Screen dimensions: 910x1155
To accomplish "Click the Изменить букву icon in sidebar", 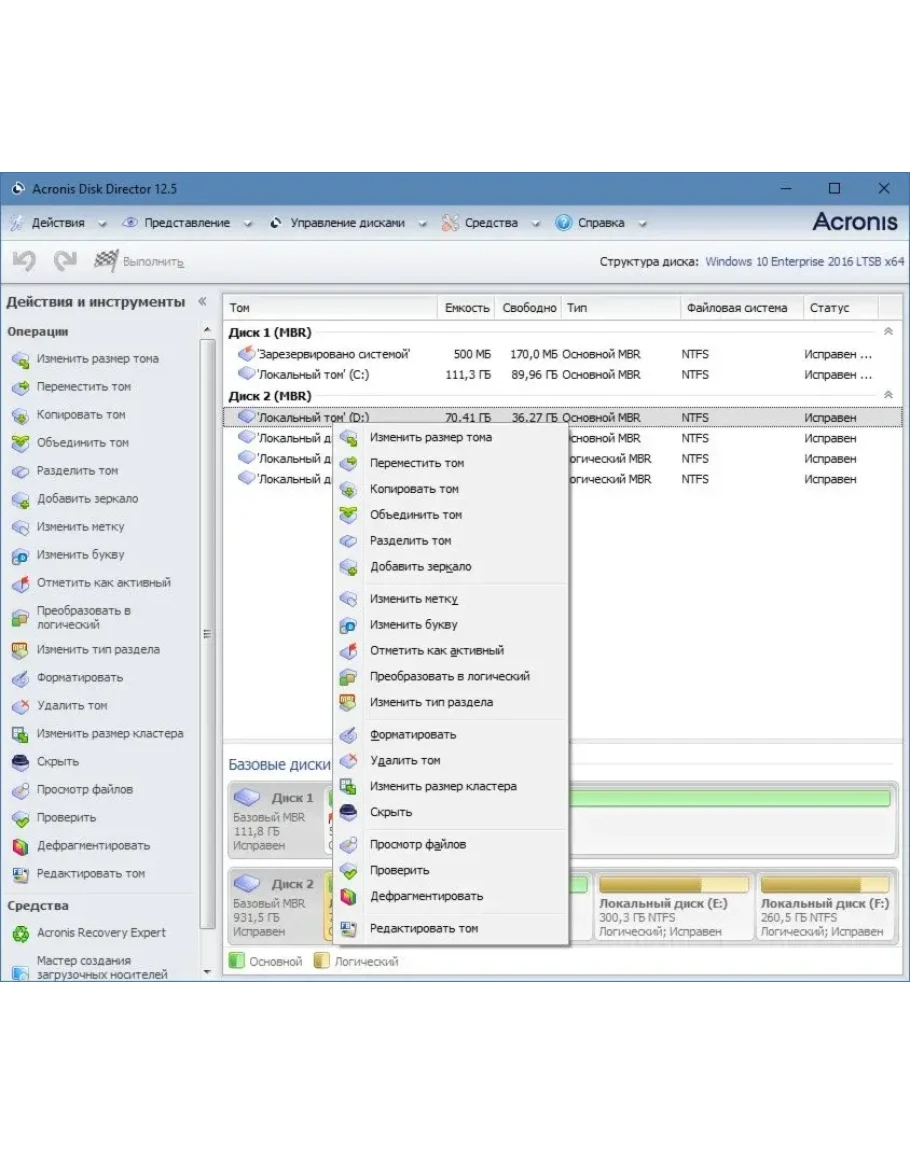I will (20, 555).
